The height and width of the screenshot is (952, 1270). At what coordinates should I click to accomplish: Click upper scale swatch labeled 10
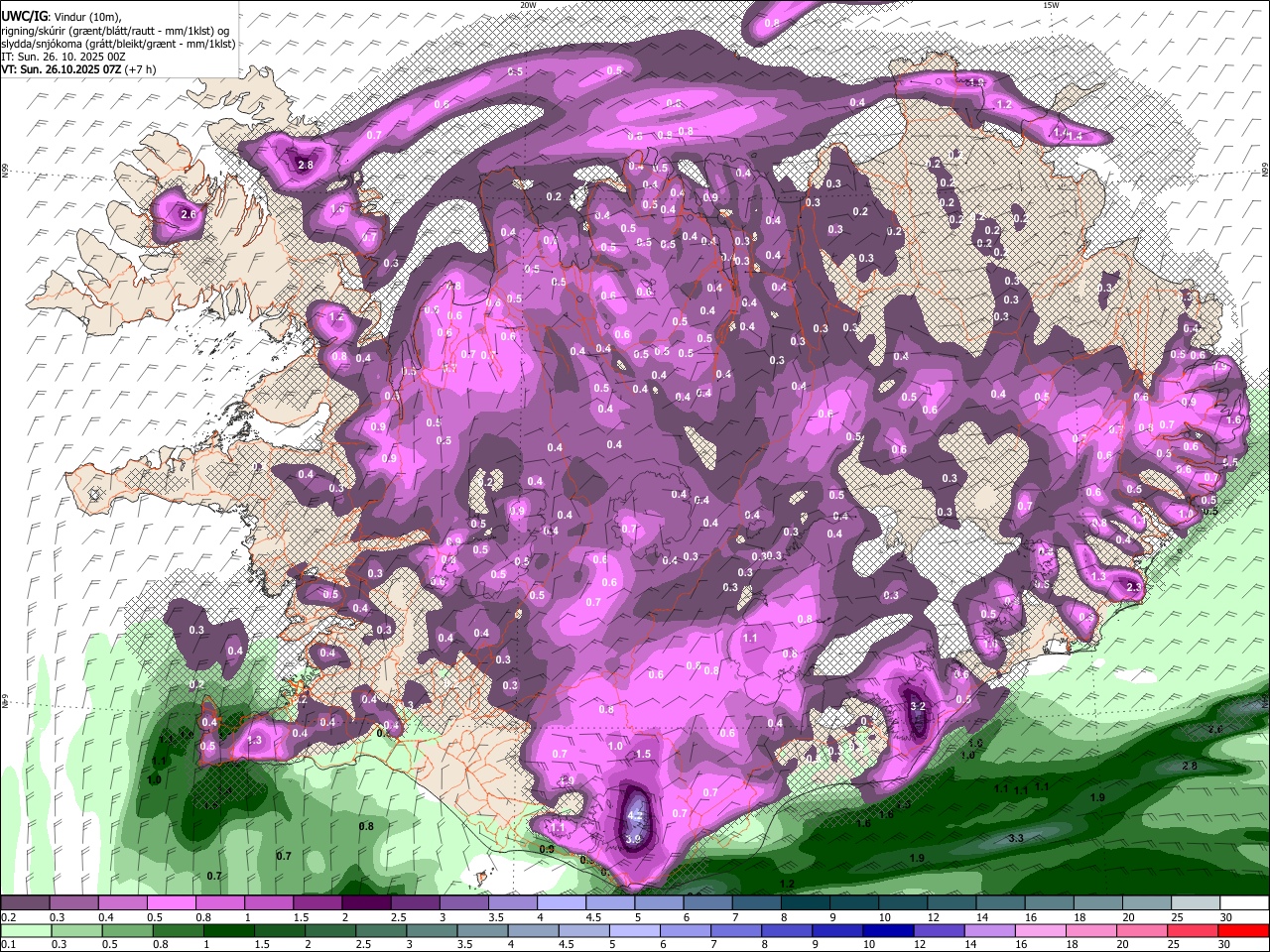pyautogui.click(x=903, y=902)
